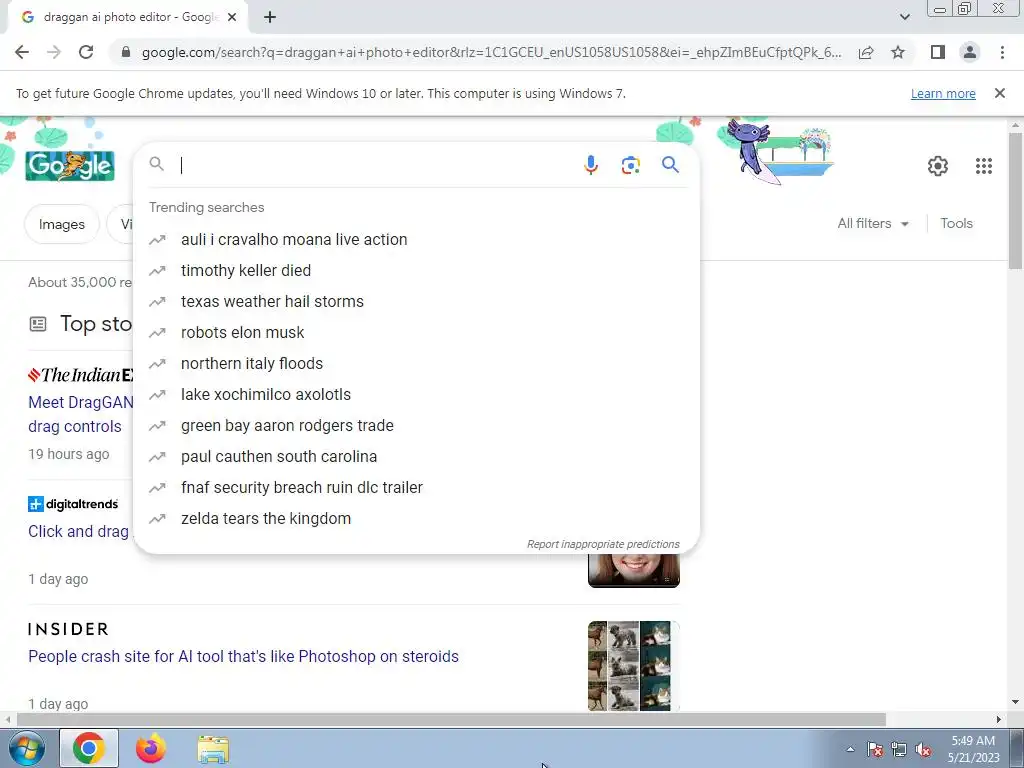The height and width of the screenshot is (768, 1024).
Task: Start voice search with microphone icon
Action: [590, 165]
